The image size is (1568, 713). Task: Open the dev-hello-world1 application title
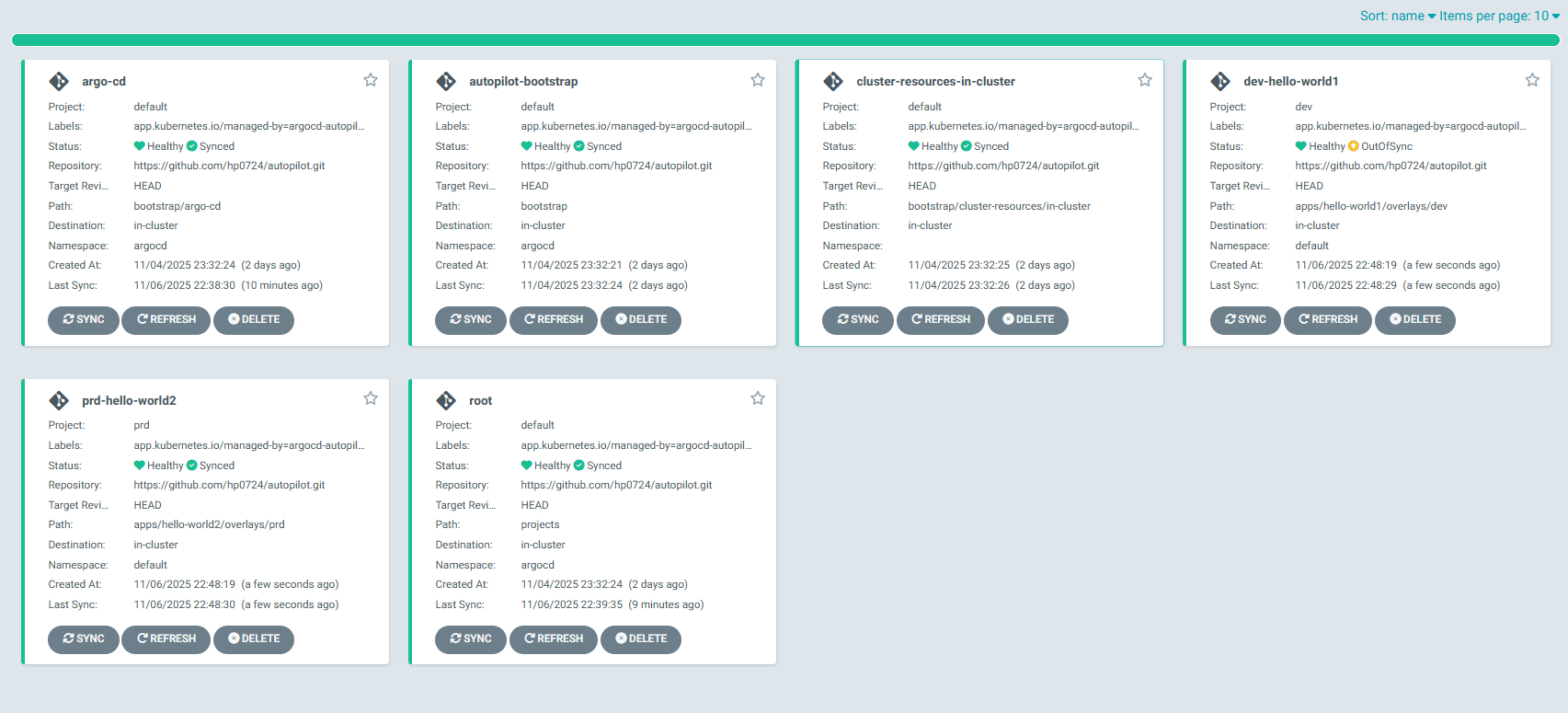pos(1290,81)
